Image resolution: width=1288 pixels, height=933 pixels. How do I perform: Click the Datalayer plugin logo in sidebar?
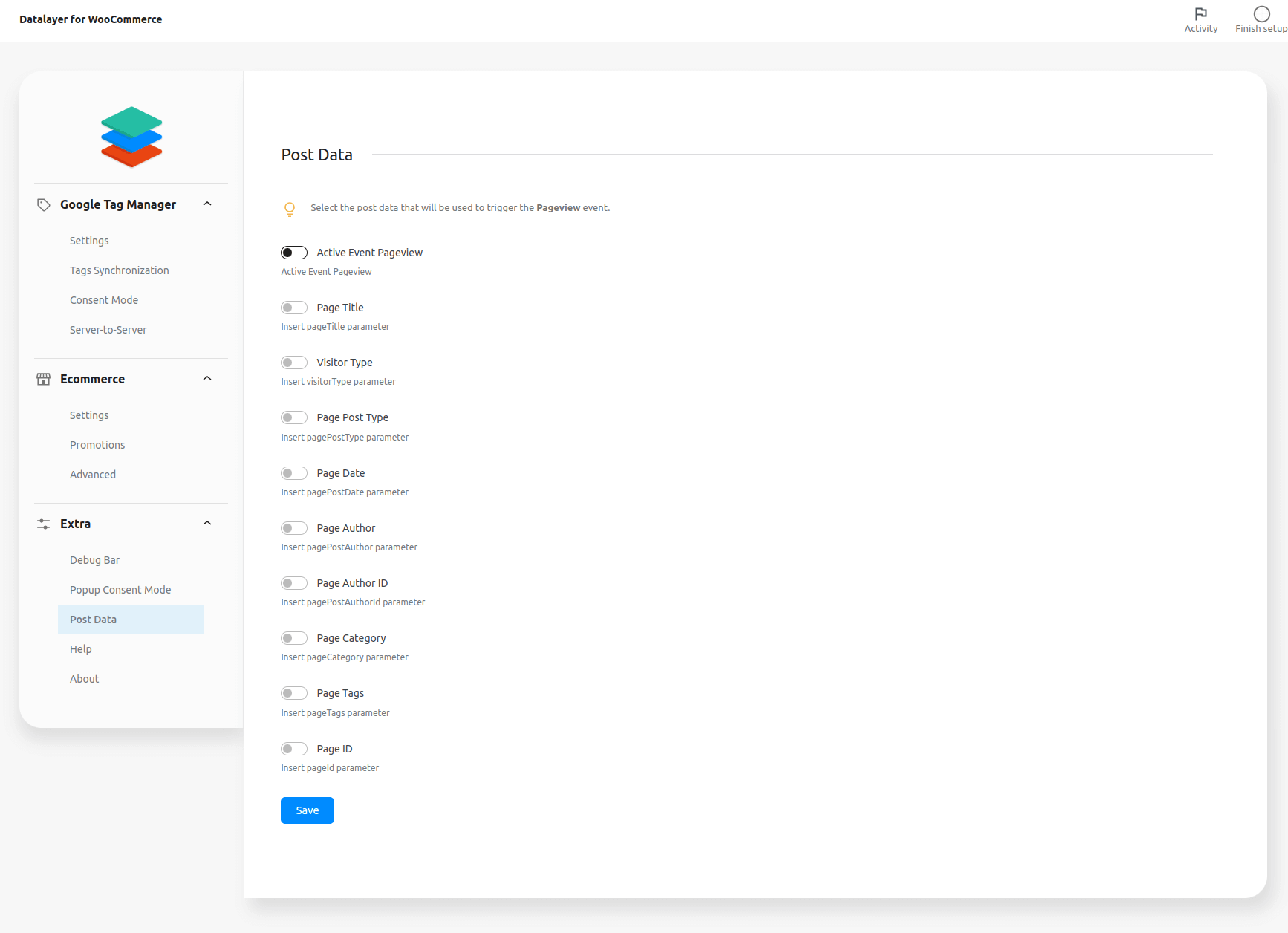tap(131, 137)
